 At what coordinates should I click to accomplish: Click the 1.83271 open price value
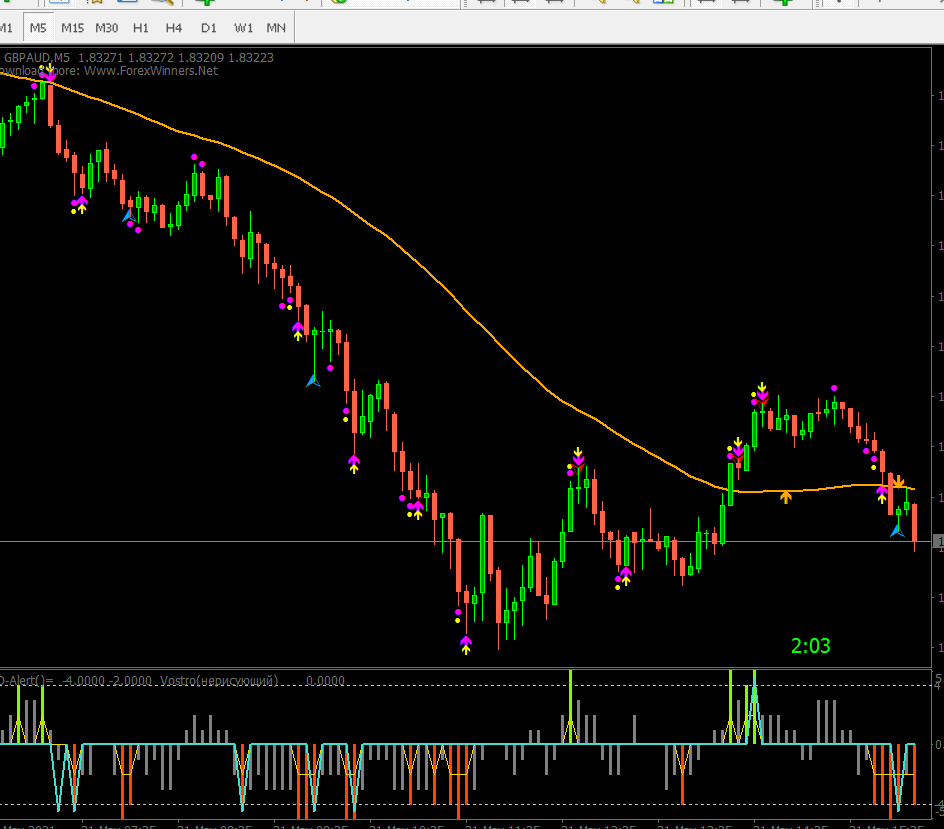[x=101, y=58]
